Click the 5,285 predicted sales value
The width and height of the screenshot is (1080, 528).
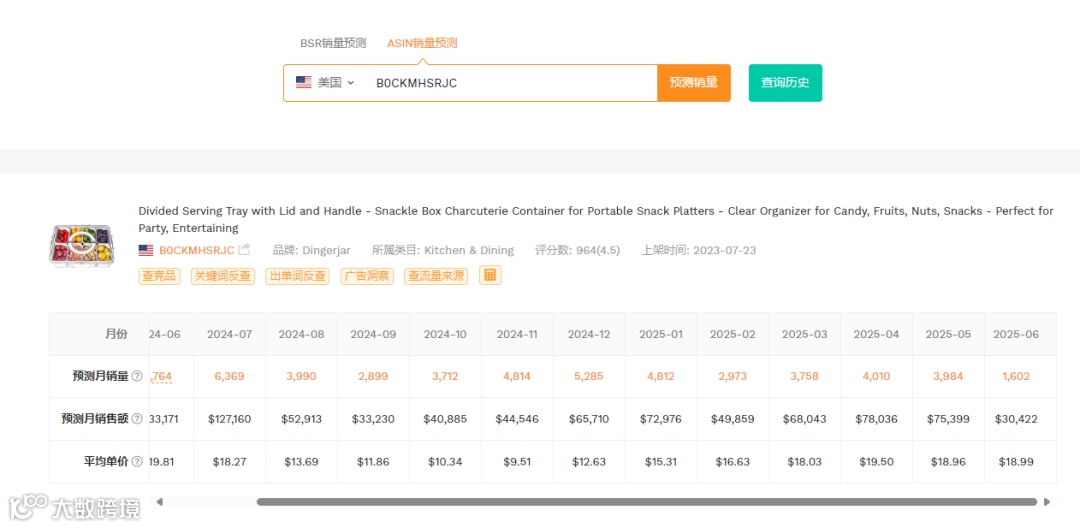[590, 377]
